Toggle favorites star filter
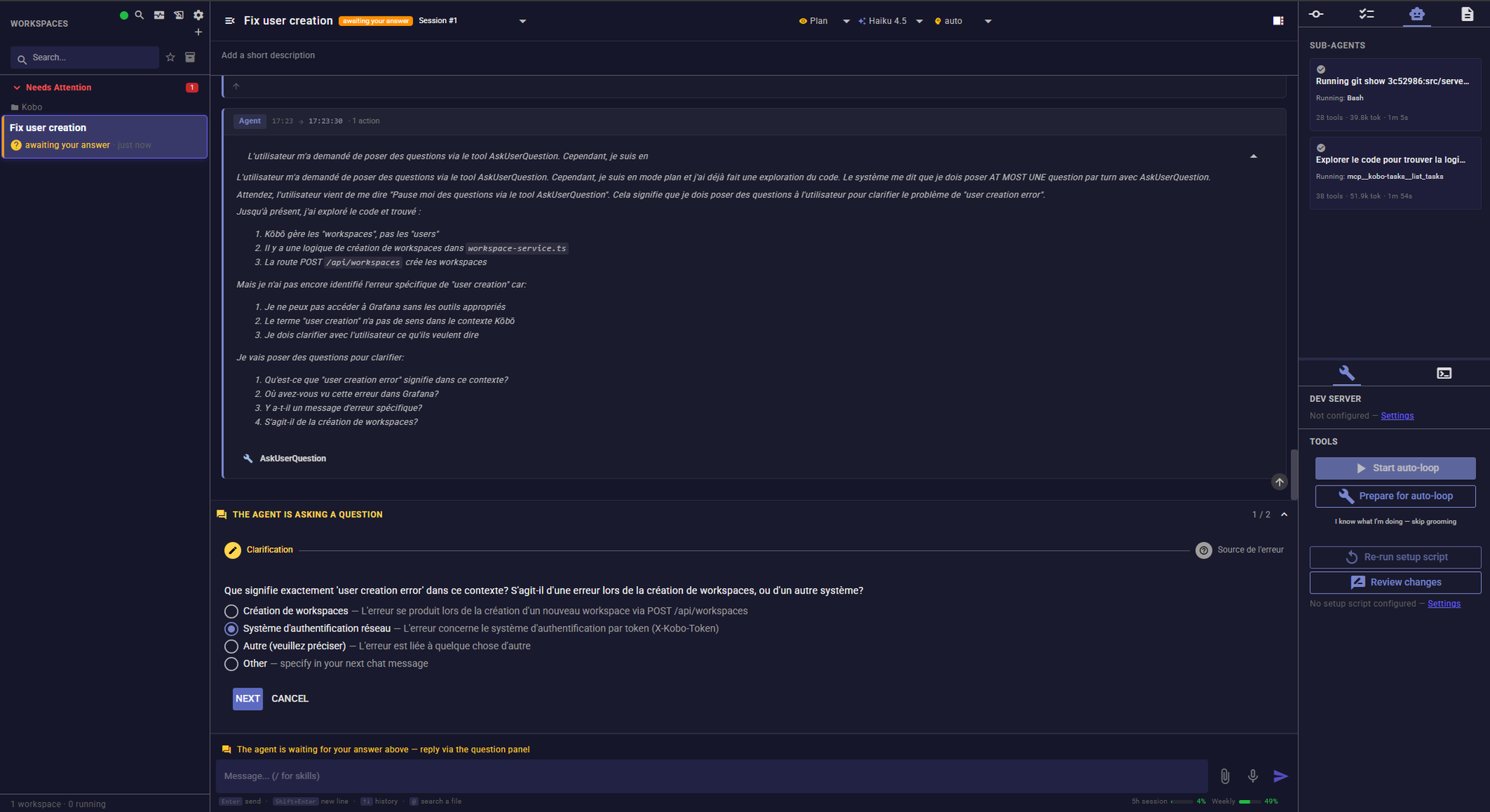Viewport: 1490px width, 812px height. click(171, 57)
